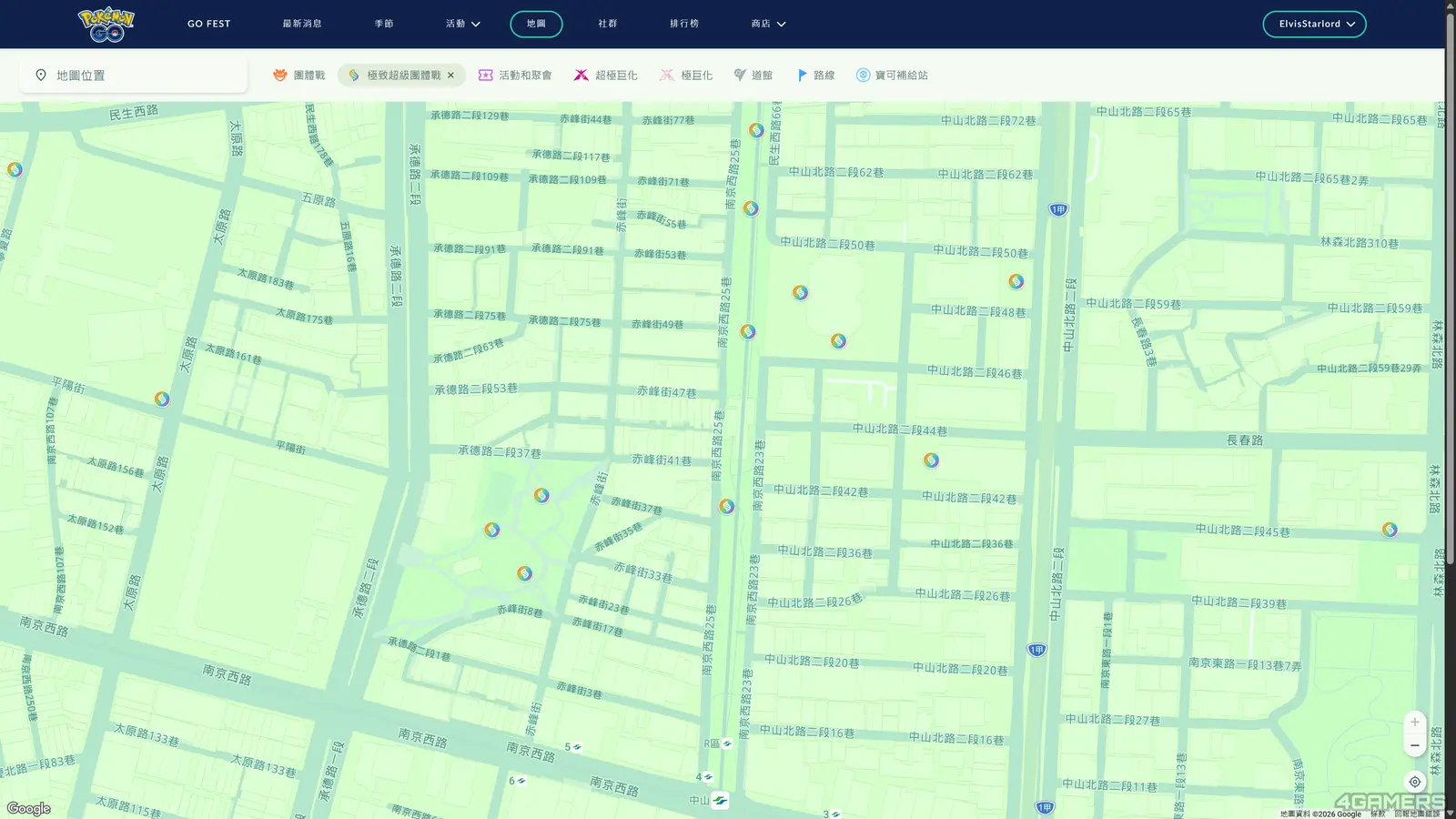
Task: Go to 排行榜 leaderboard page
Action: pos(684,24)
